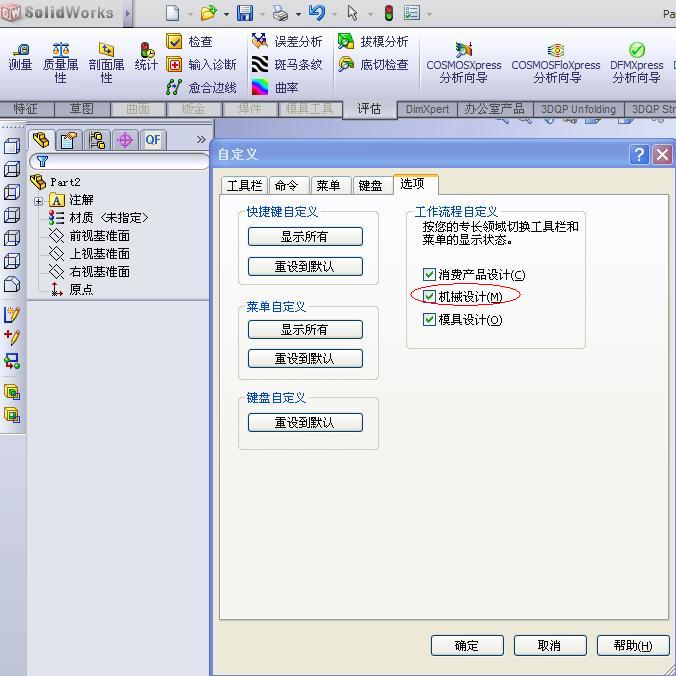Toggle 机械设计(M) checkbox
This screenshot has height=676, width=676.
pos(429,297)
